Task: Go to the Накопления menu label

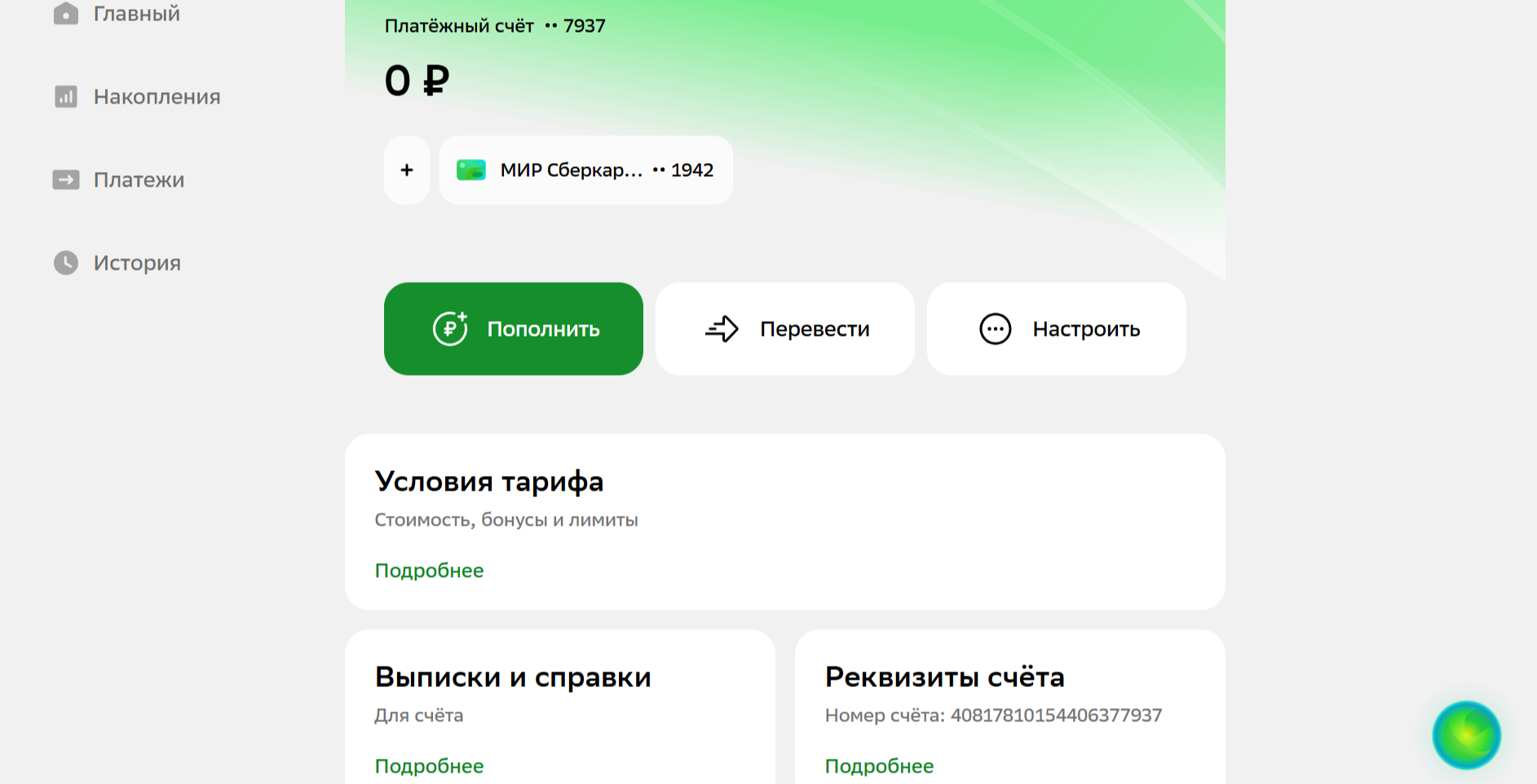Action: click(x=157, y=97)
